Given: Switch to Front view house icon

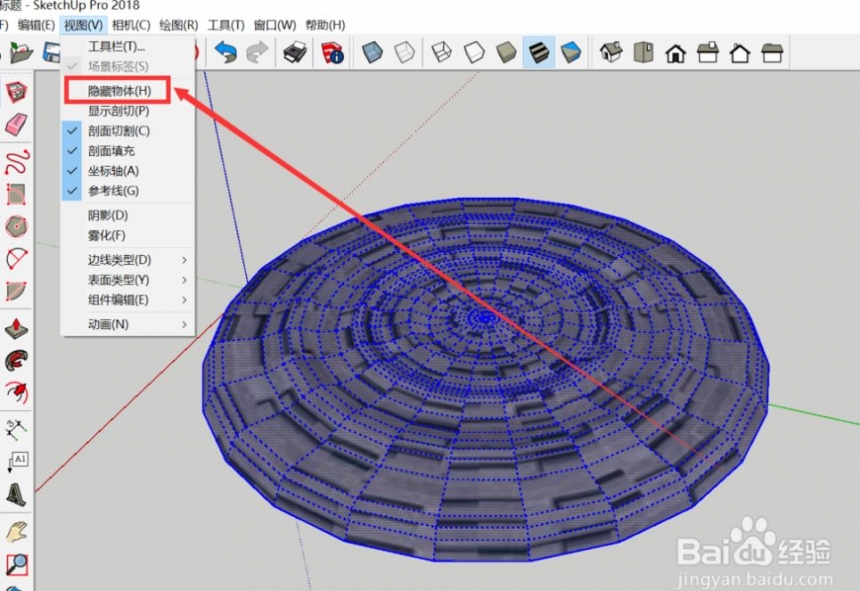Looking at the screenshot, I should 675,53.
